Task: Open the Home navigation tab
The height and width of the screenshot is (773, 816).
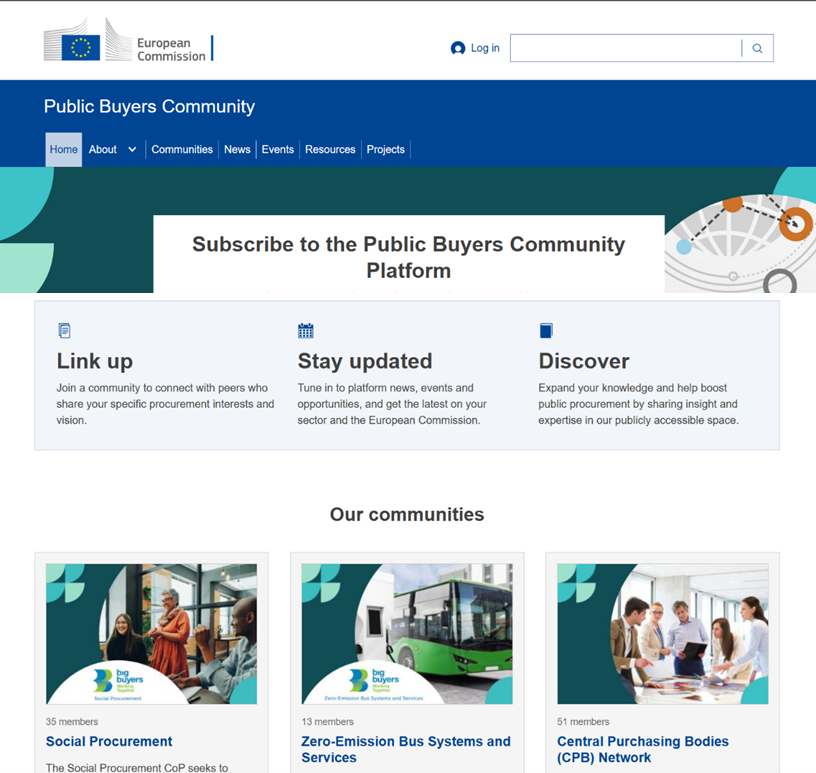Action: 64,150
